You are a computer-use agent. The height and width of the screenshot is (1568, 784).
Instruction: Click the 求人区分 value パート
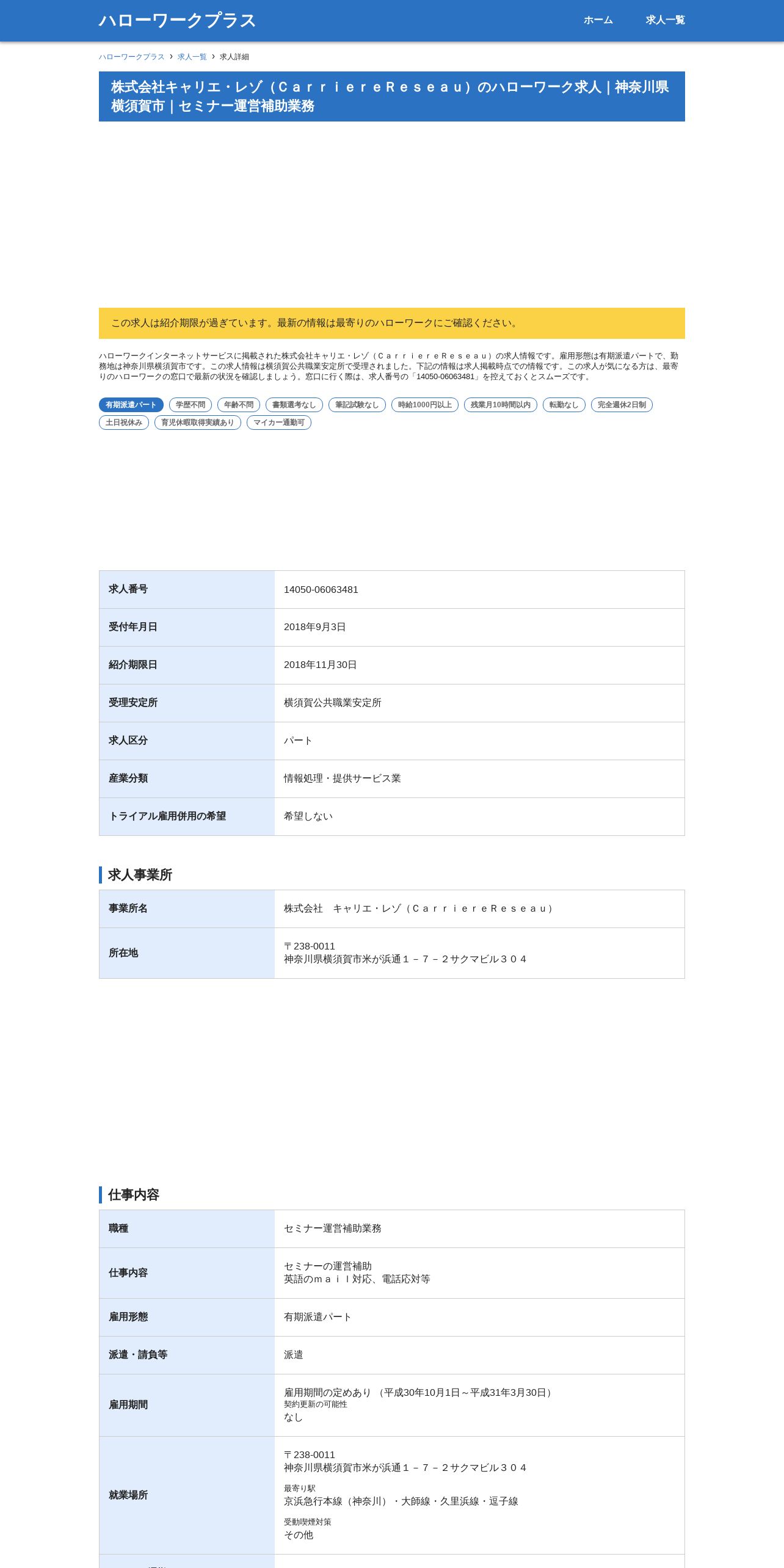[299, 741]
